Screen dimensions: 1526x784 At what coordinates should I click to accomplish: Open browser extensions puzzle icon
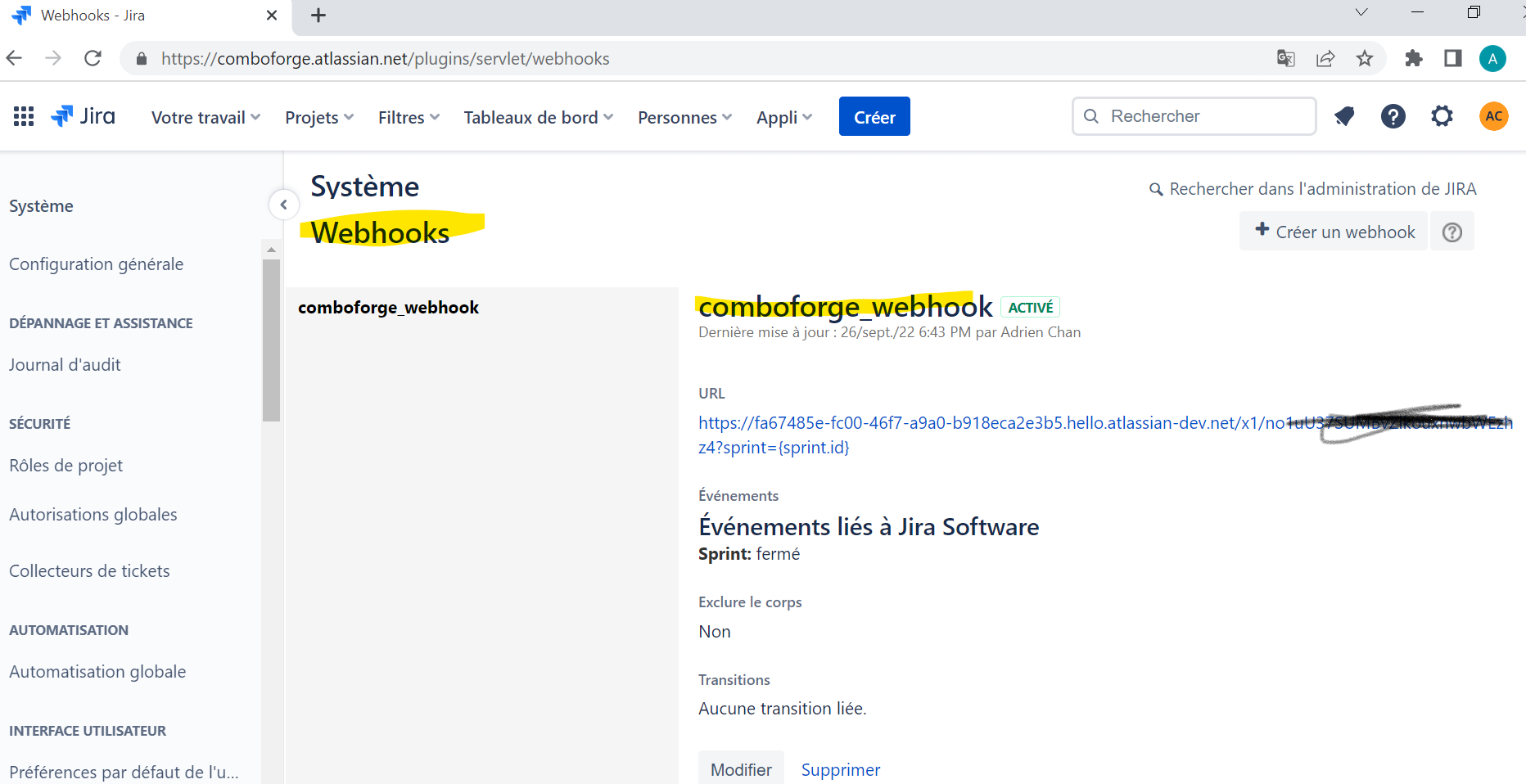point(1414,58)
